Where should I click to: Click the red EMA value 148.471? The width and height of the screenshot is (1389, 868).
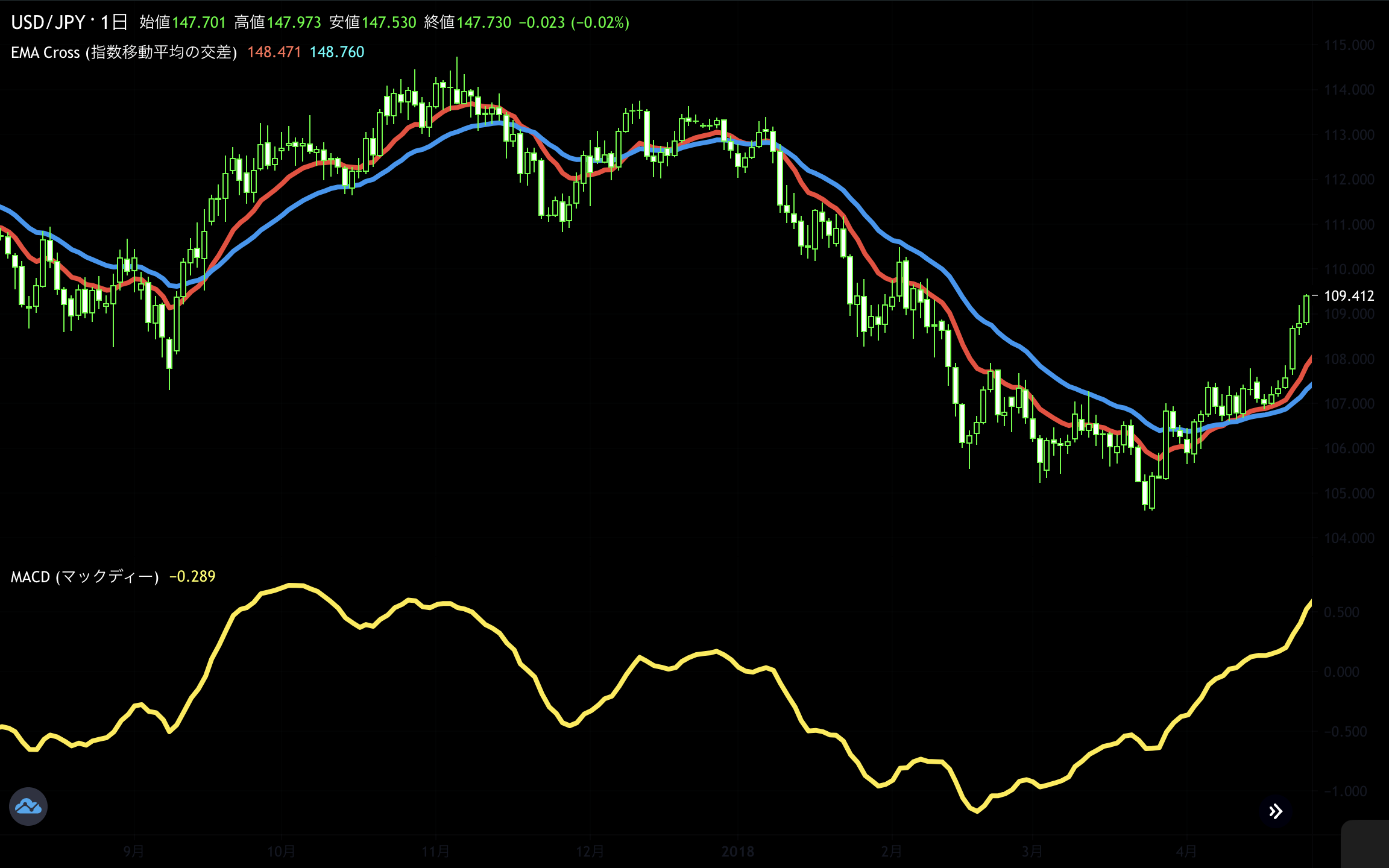(x=274, y=52)
